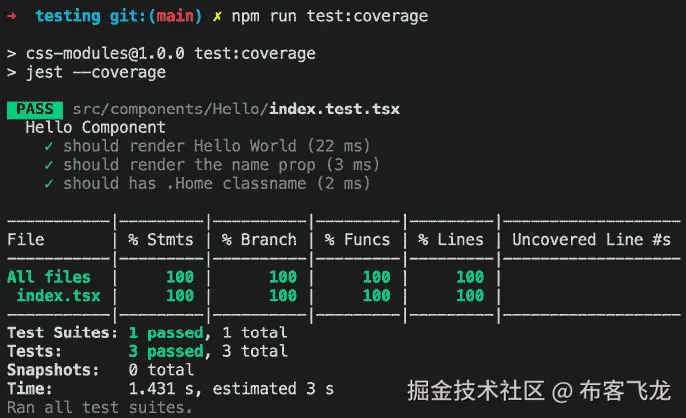Click the green PASS badge
Screen dimensions: 686x418
[35, 109]
